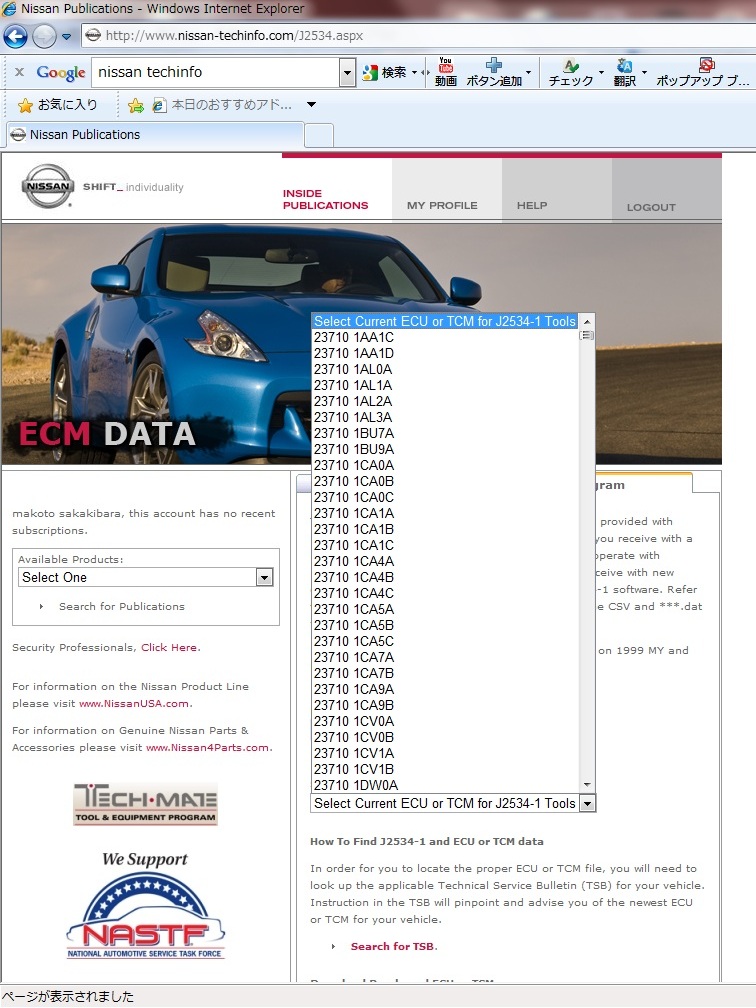The width and height of the screenshot is (756, 1008).
Task: Open 本日のおすすめアド... suggested sites link
Action: pos(222,105)
